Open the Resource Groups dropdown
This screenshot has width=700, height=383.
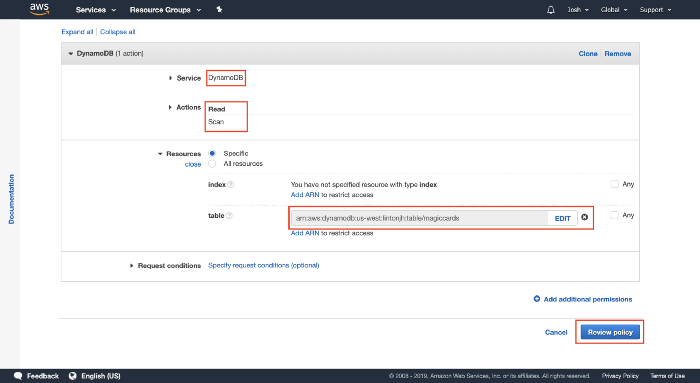point(165,10)
